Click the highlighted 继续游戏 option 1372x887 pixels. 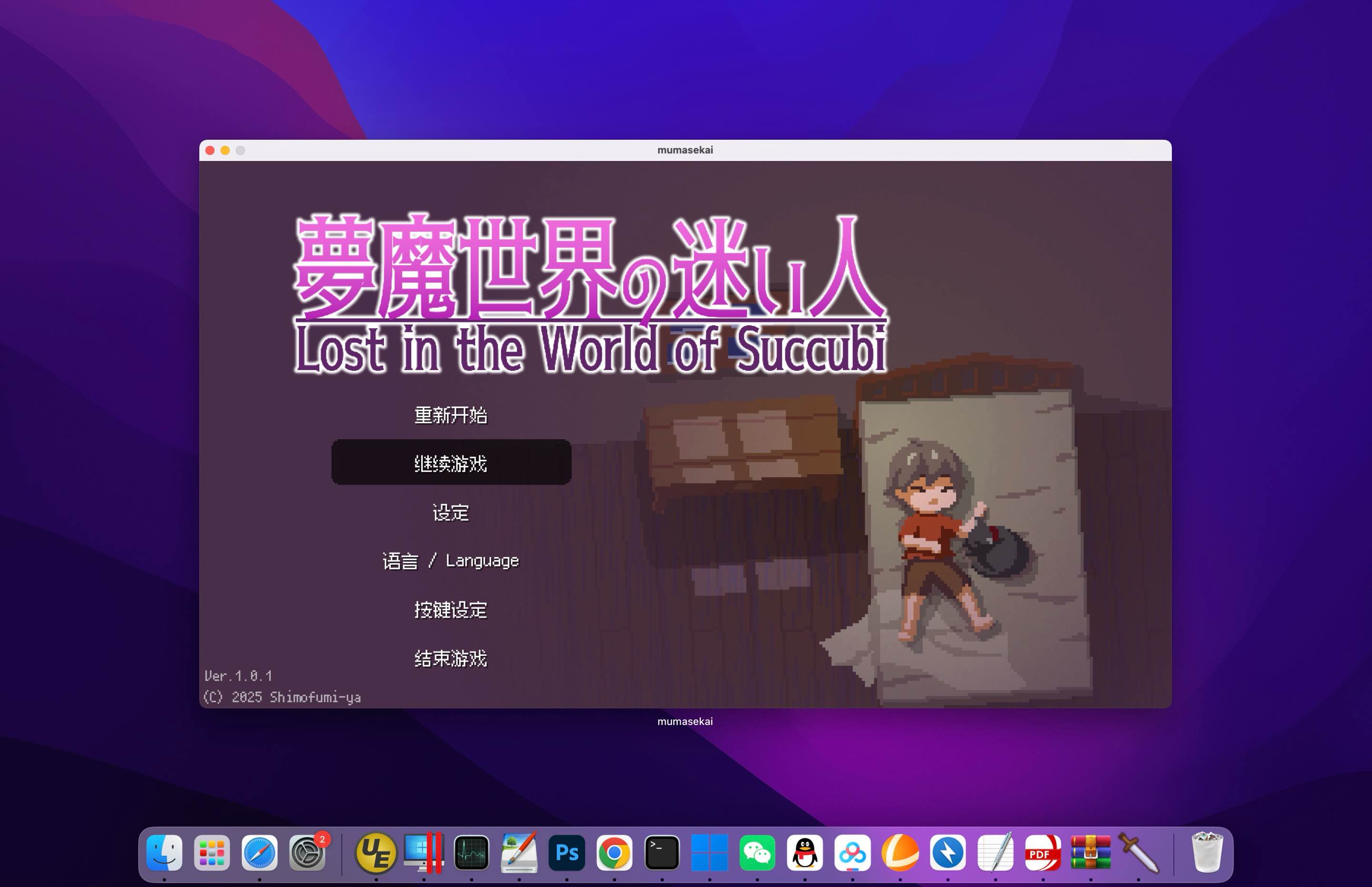click(451, 463)
